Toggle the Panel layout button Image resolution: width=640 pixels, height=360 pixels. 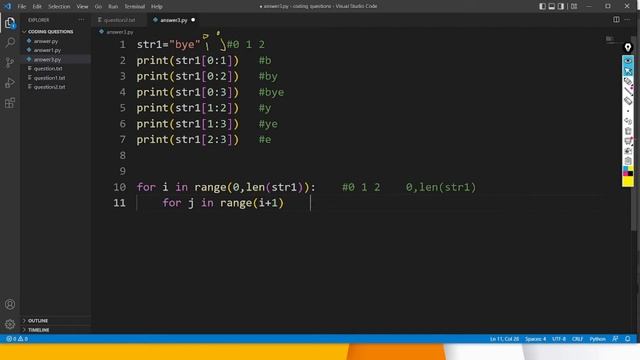(552, 6)
